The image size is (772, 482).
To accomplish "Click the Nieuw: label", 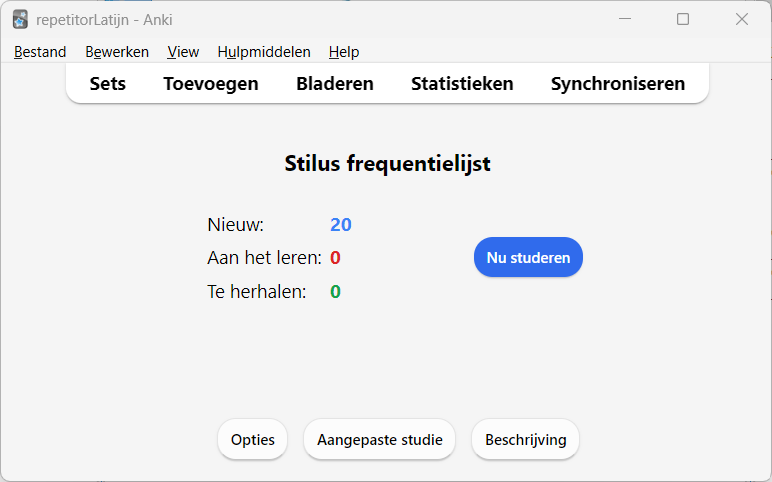I will (235, 225).
